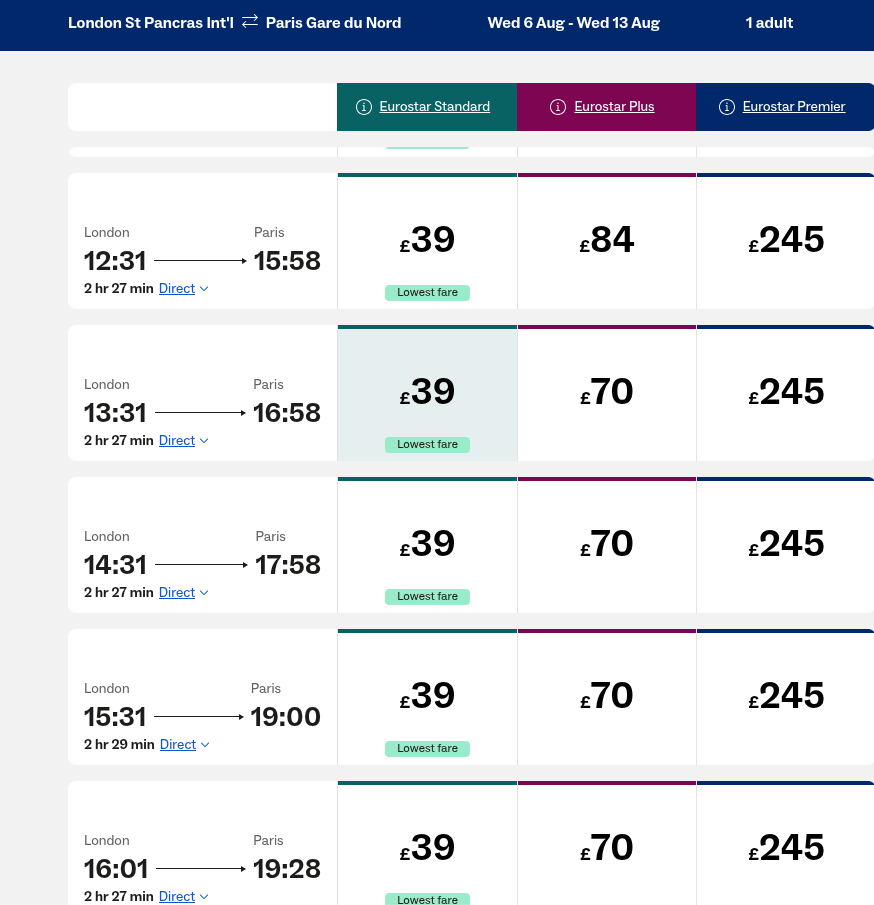Expand Direct details for the 13:31 train
Viewport: 874px width, 905px height.
pyautogui.click(x=184, y=441)
